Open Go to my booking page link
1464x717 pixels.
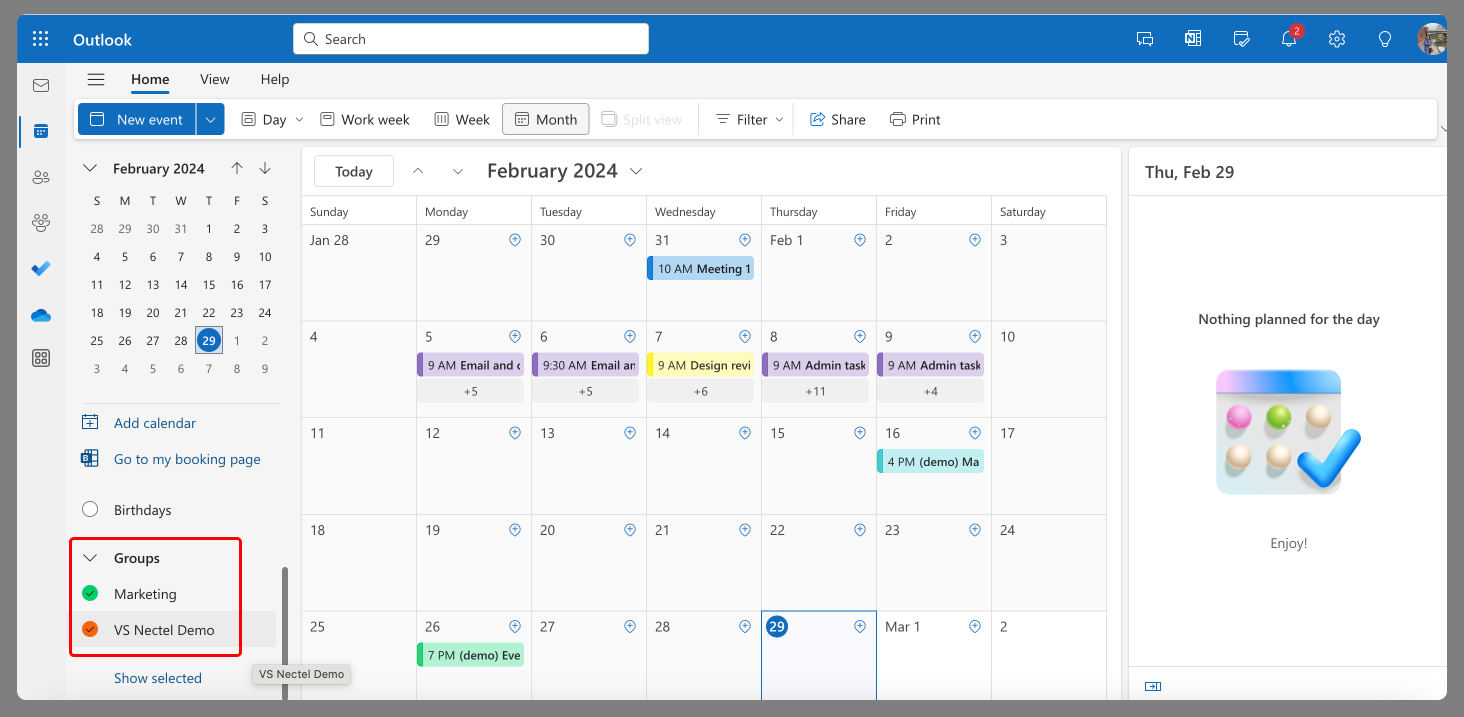[188, 458]
